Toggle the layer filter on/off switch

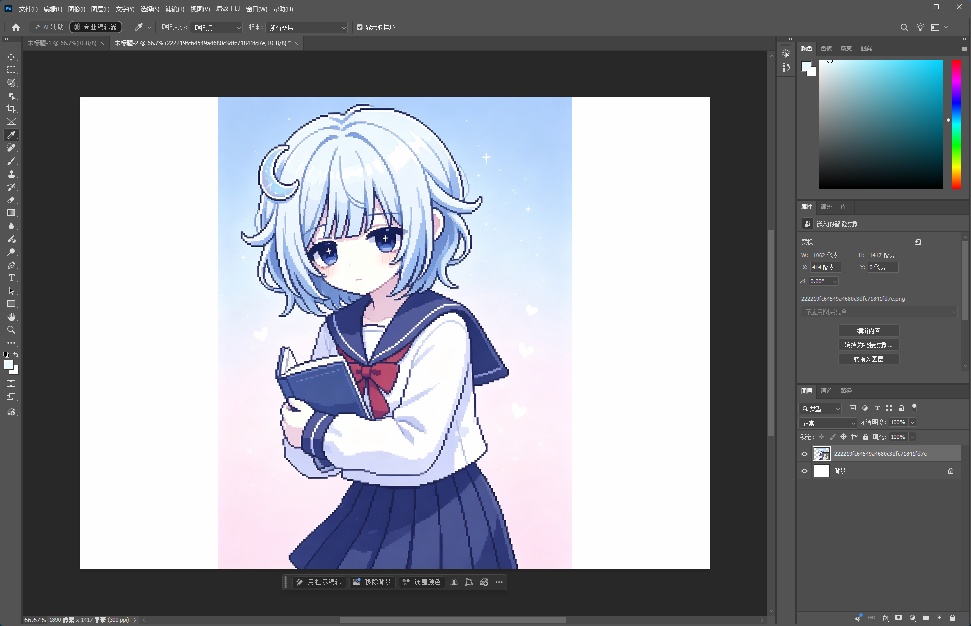[x=914, y=408]
